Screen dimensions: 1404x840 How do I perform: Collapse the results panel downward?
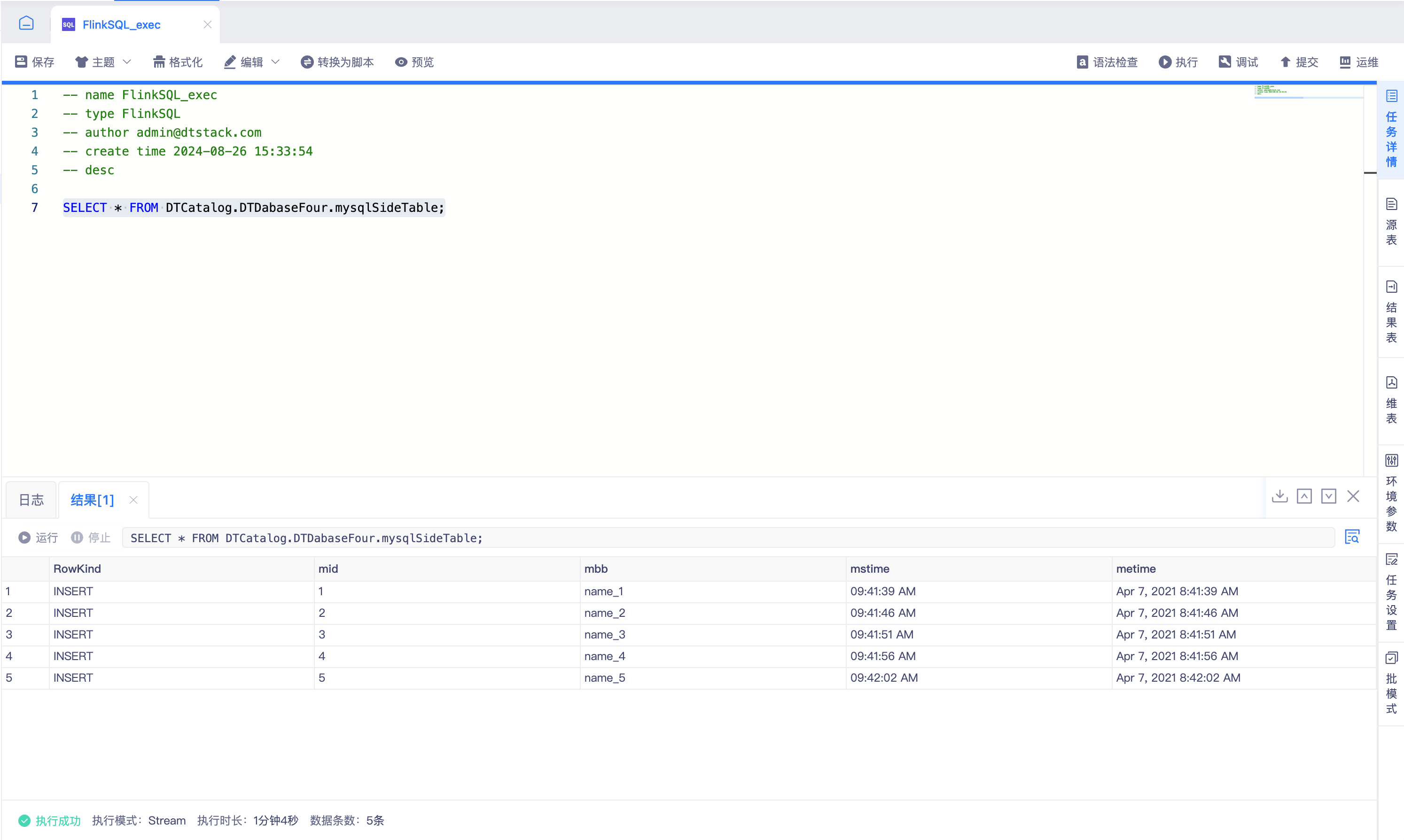click(1329, 497)
